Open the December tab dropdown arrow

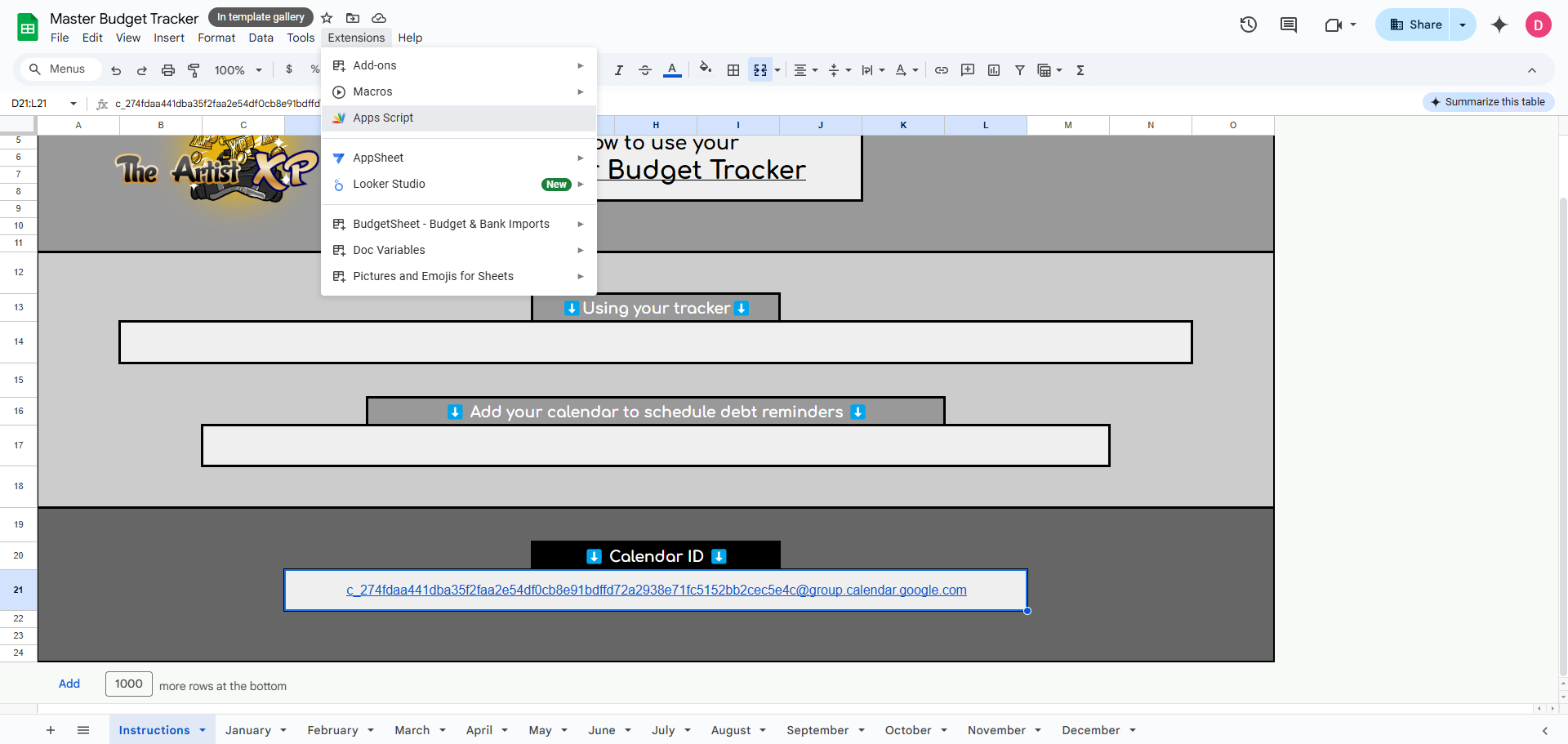1133,730
